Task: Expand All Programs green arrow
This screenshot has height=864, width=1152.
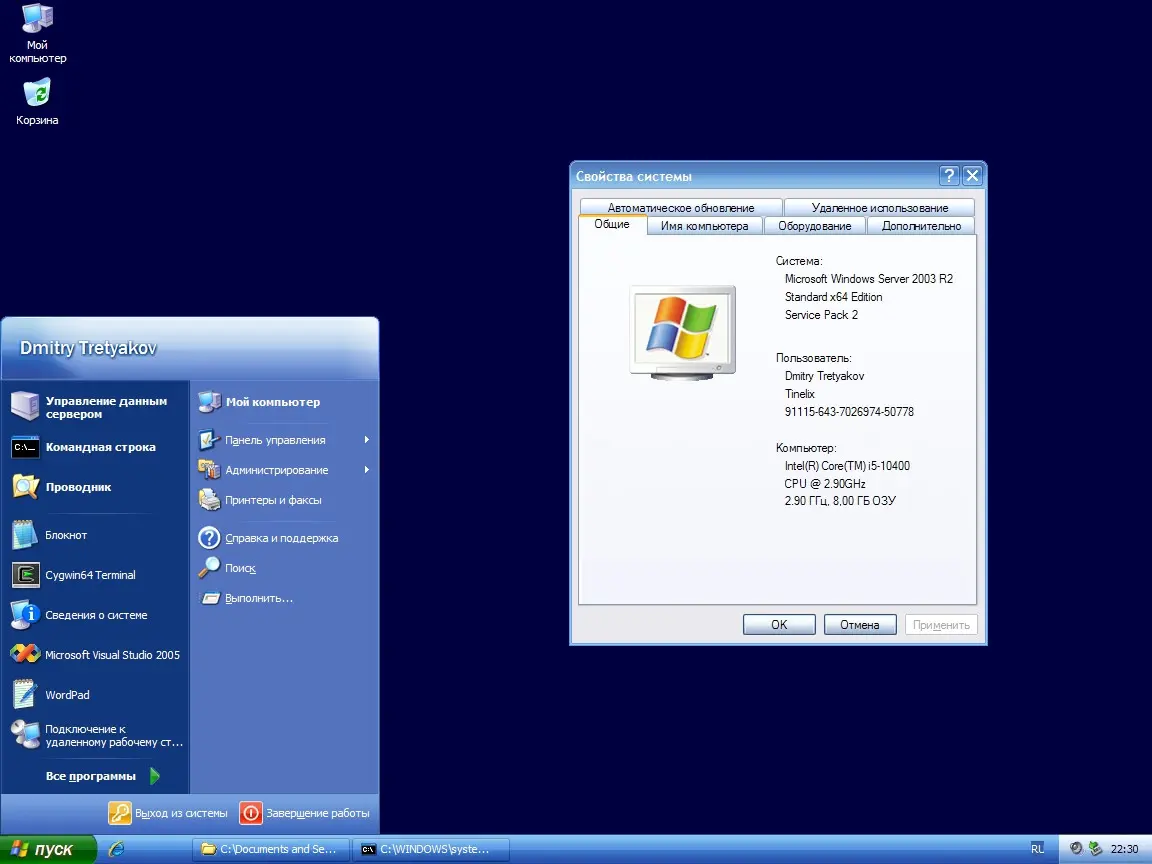Action: tap(154, 776)
